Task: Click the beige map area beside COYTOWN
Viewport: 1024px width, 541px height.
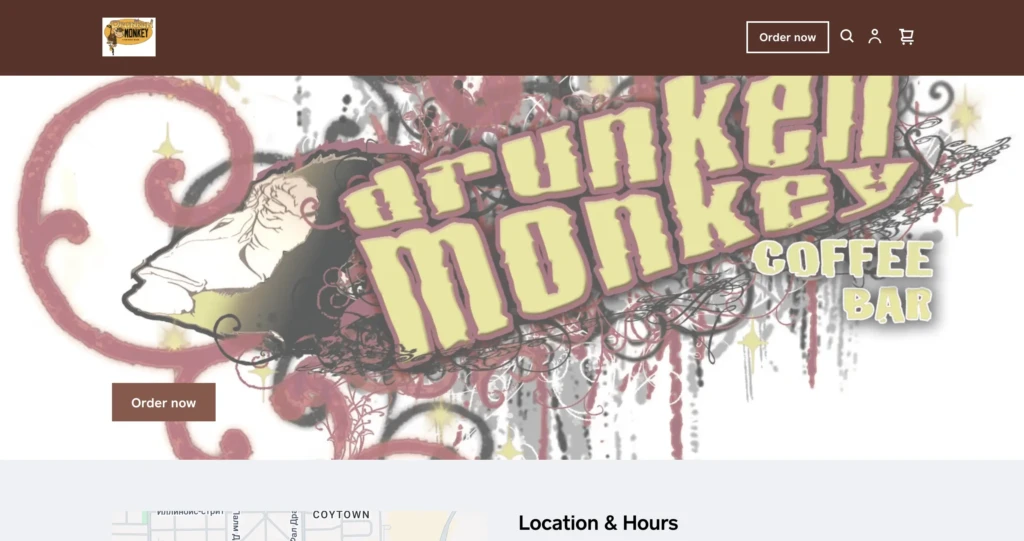Action: pos(418,526)
